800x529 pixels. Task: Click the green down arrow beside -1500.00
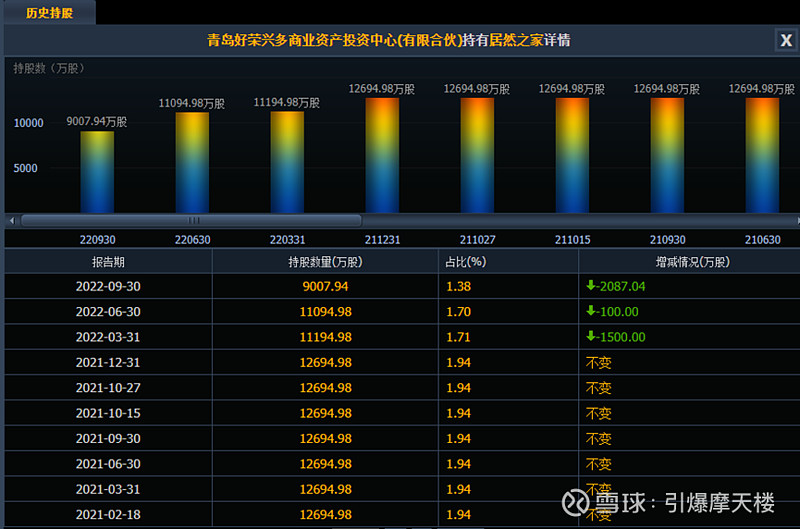tap(591, 336)
